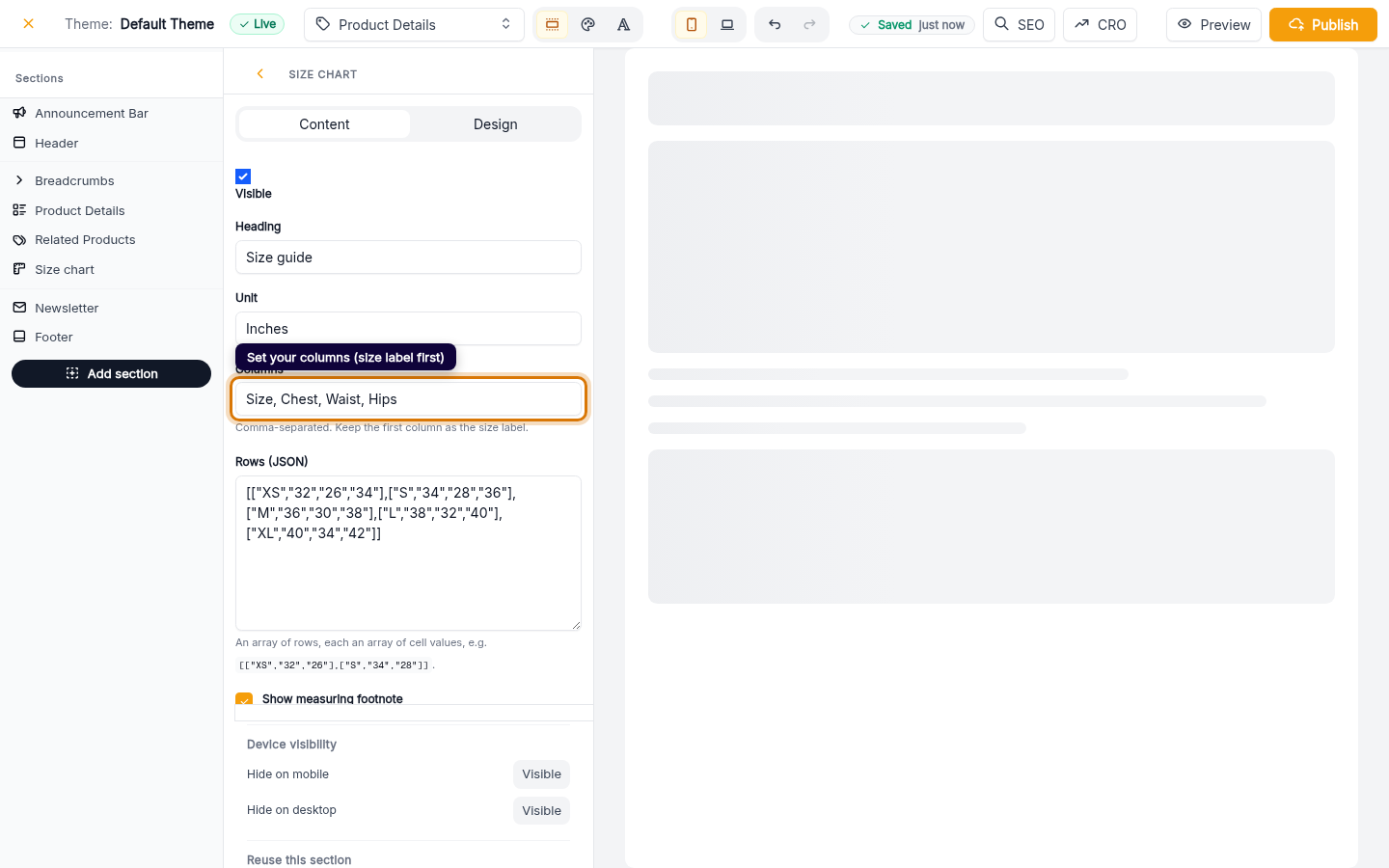Click the redo arrow icon
The width and height of the screenshot is (1389, 868).
coord(809,24)
